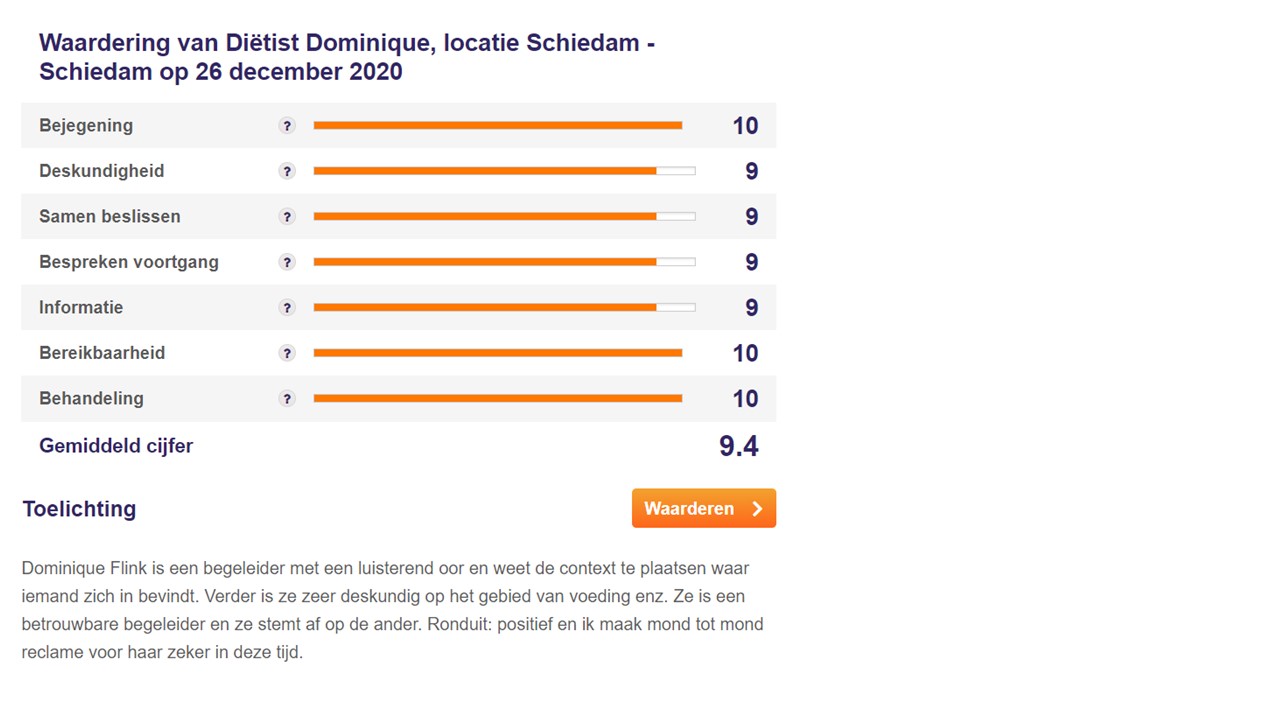Click the Behandeling score of 10

click(x=745, y=399)
